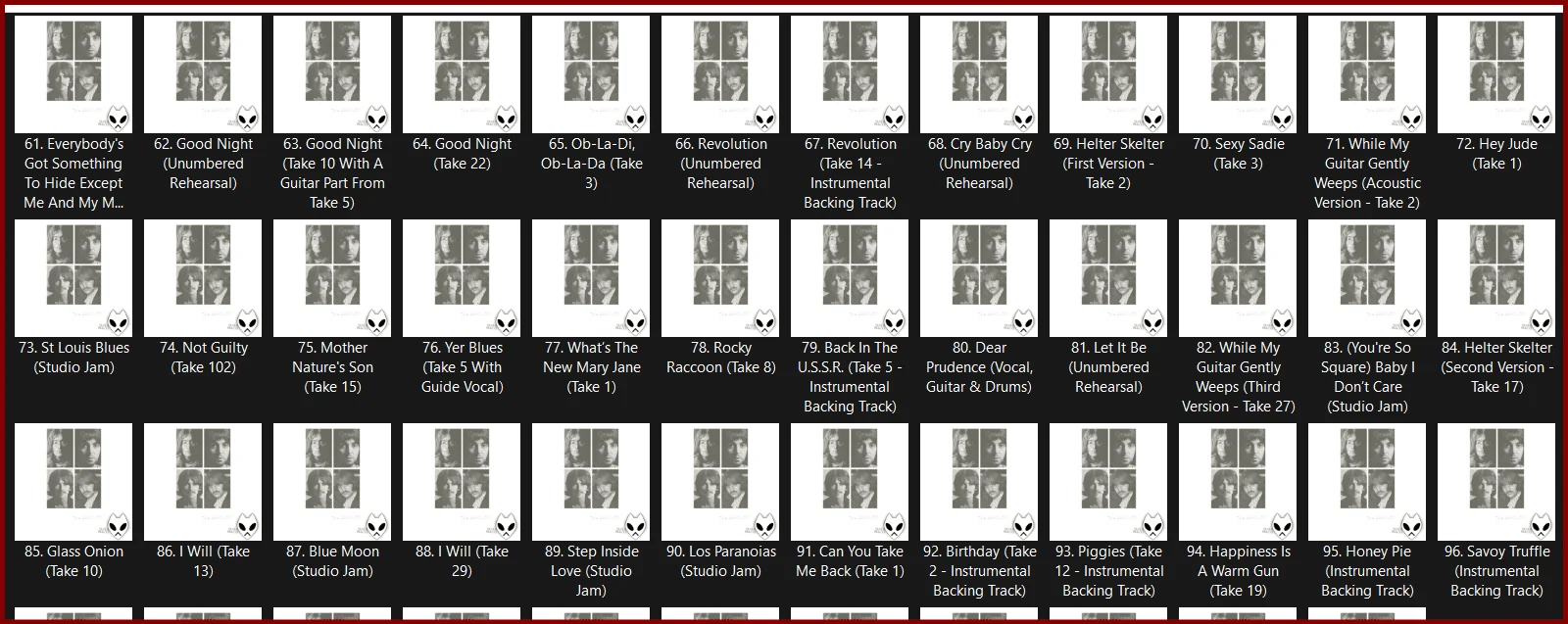Image resolution: width=1568 pixels, height=624 pixels.
Task: Select thumbnail of 76. Yer Blues Take 5
Action: (462, 278)
